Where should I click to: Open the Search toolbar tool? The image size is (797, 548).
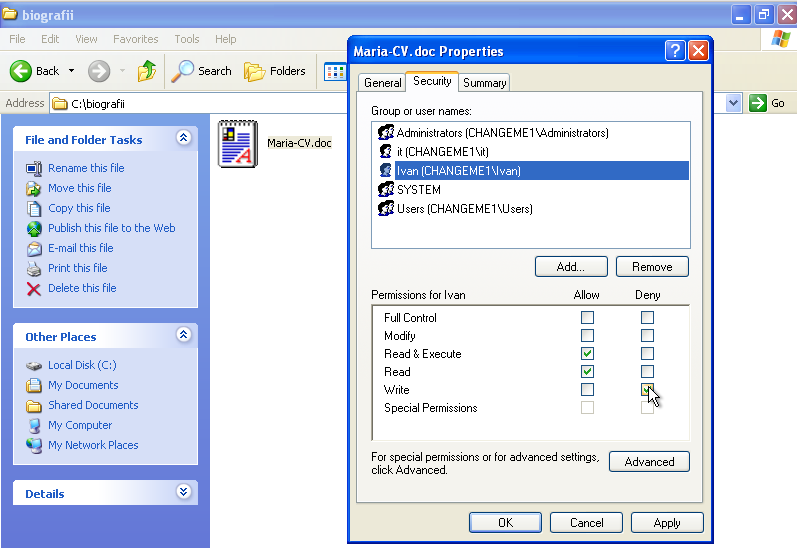(x=202, y=71)
